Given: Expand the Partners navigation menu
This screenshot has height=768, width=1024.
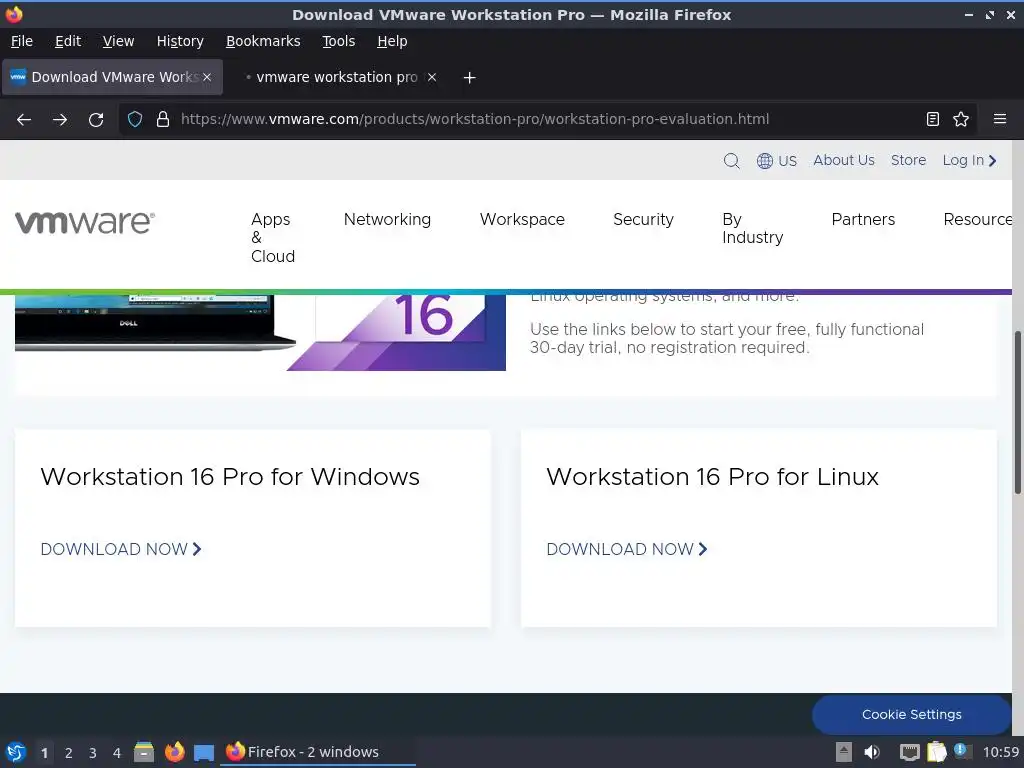Looking at the screenshot, I should (863, 219).
